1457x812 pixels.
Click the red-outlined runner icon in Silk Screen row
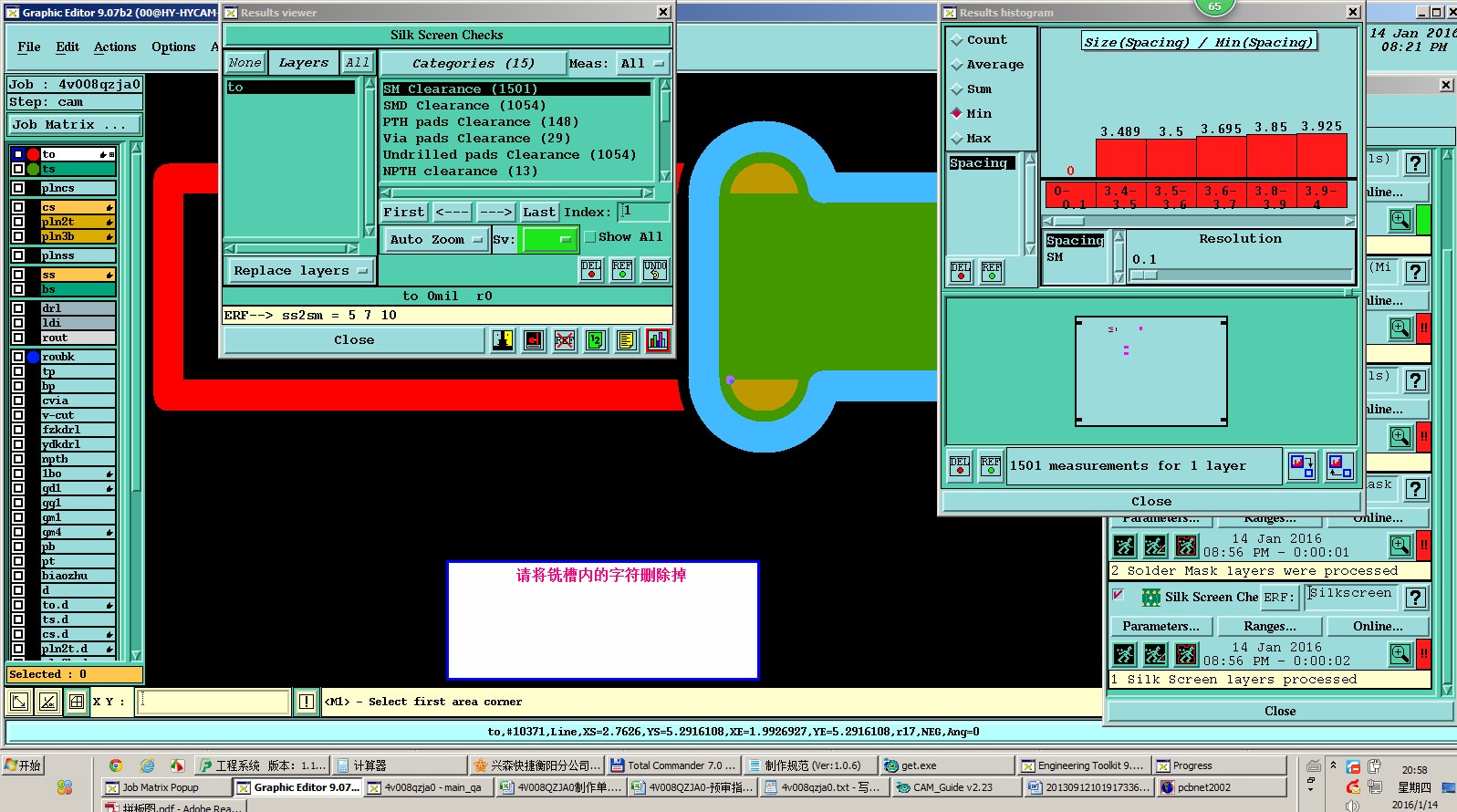(1186, 654)
